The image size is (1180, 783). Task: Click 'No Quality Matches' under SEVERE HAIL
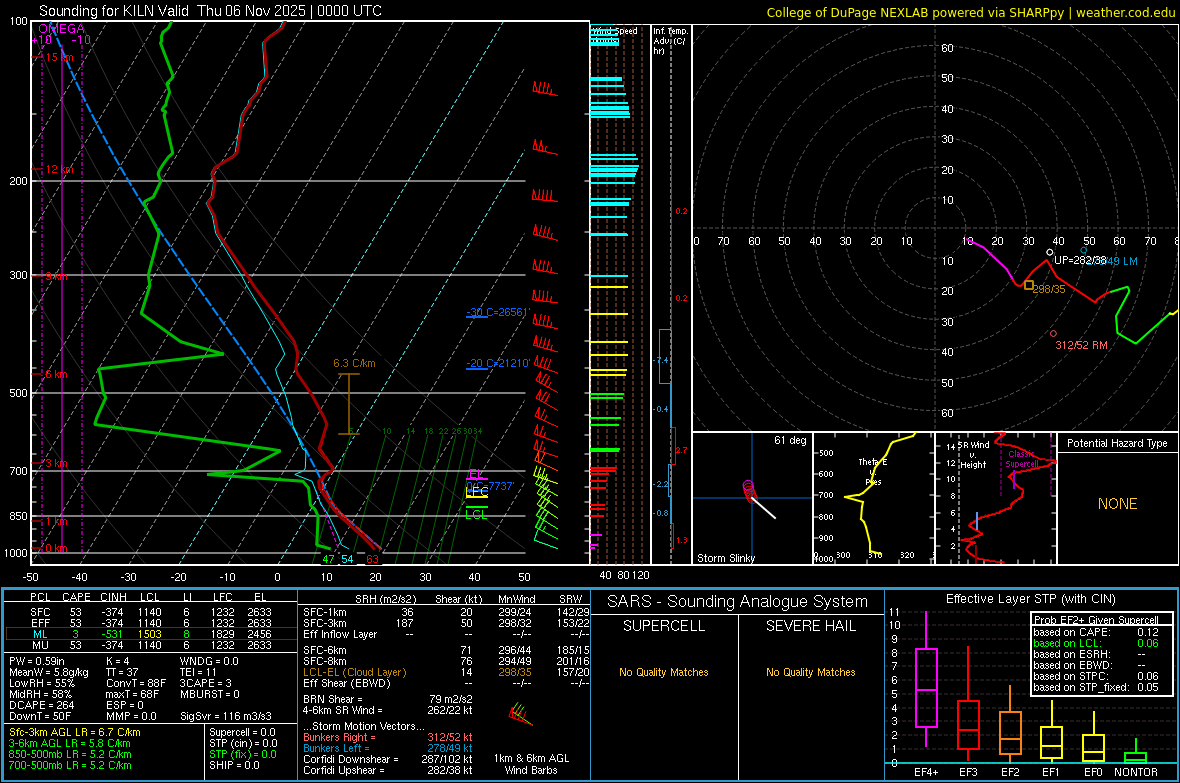810,672
